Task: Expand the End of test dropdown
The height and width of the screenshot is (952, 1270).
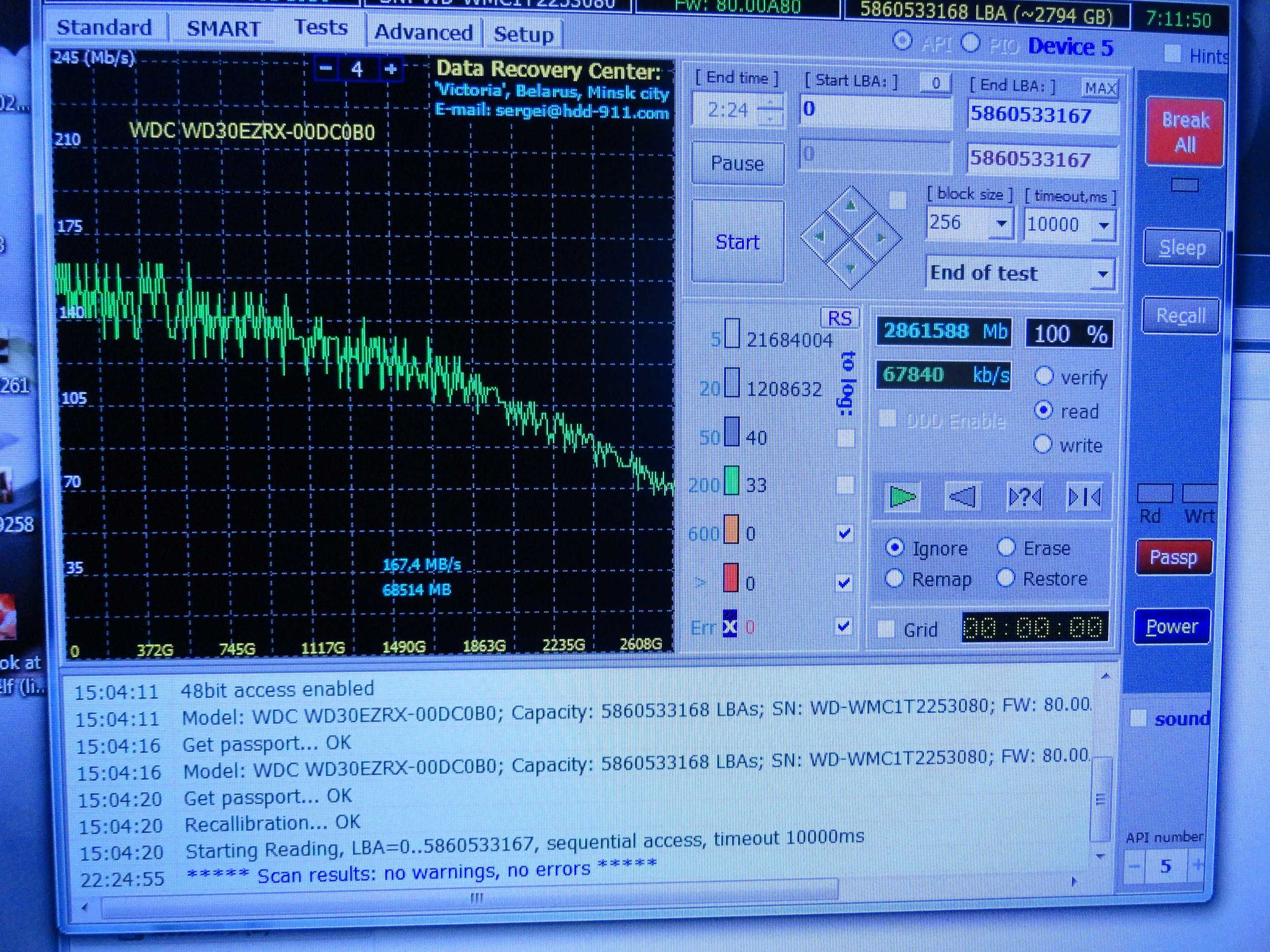Action: tap(1102, 274)
